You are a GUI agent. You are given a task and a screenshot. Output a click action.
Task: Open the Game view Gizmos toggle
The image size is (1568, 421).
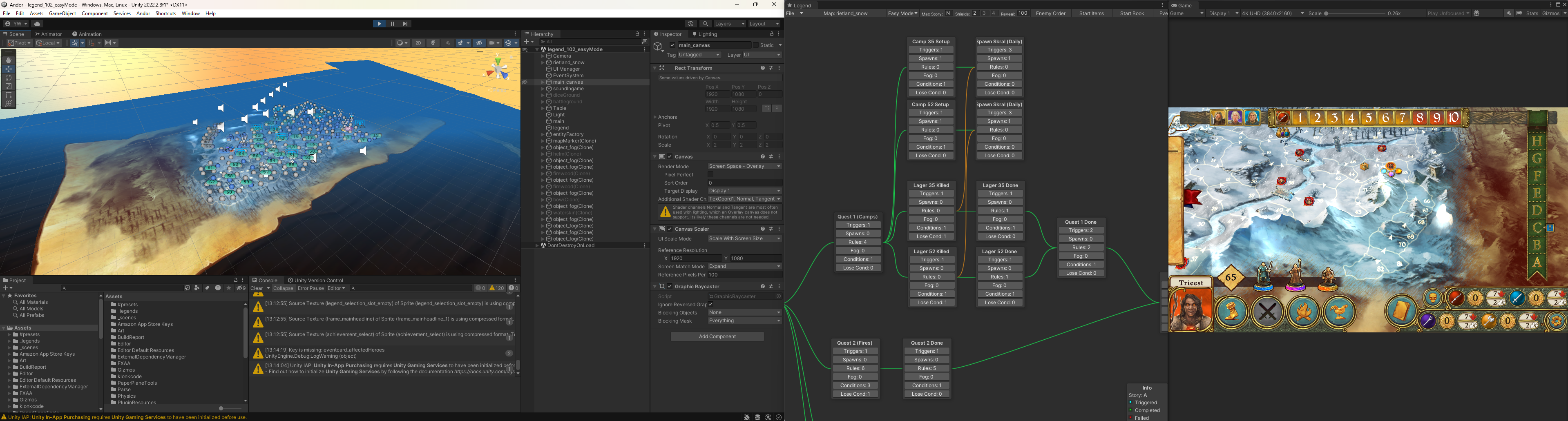[1551, 13]
